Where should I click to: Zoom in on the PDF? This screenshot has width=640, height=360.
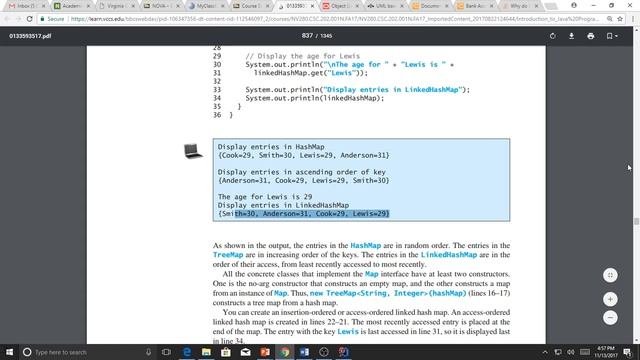click(x=610, y=299)
